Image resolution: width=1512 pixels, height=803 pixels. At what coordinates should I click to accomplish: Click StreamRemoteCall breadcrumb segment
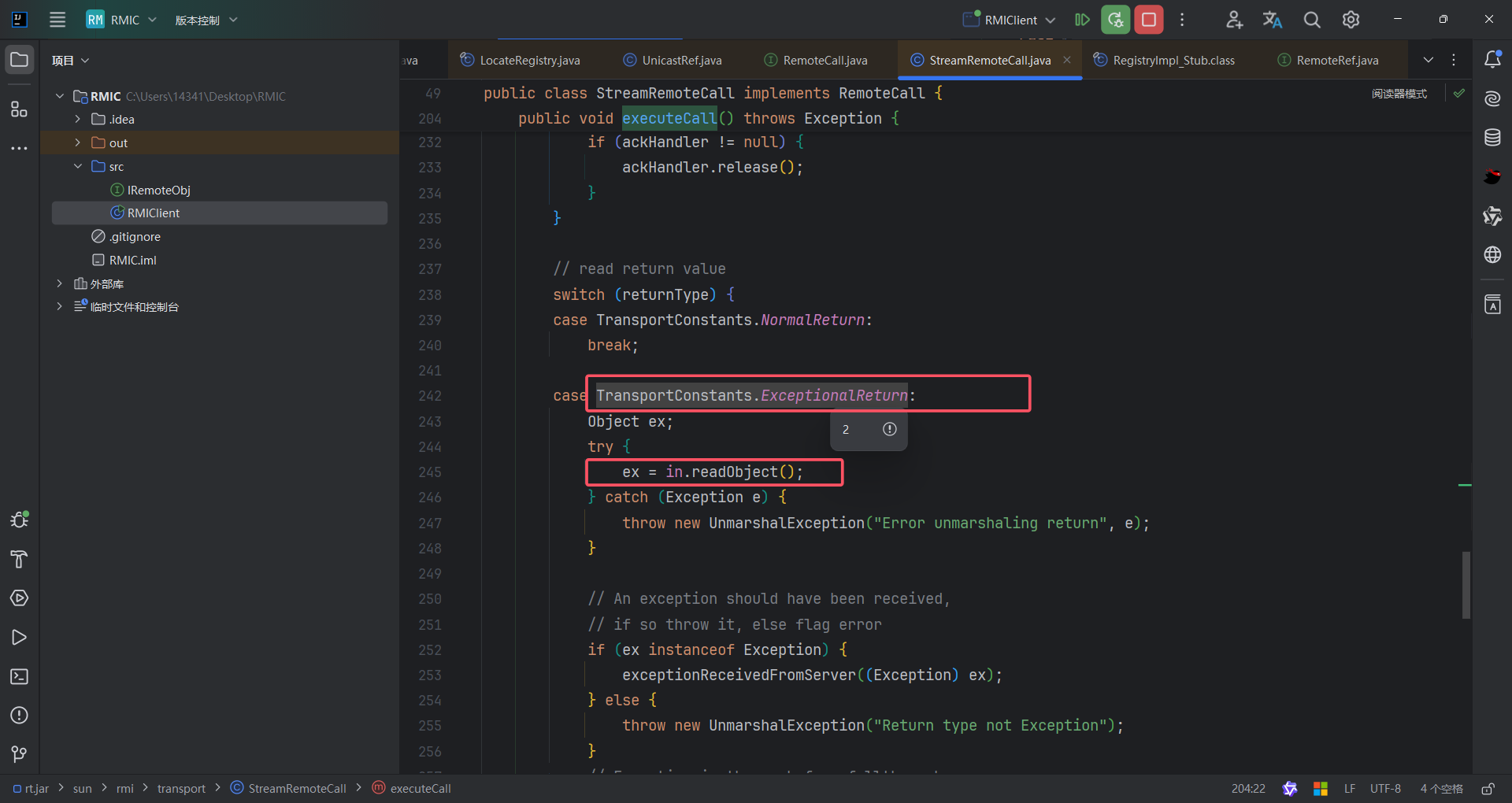pyautogui.click(x=288, y=789)
